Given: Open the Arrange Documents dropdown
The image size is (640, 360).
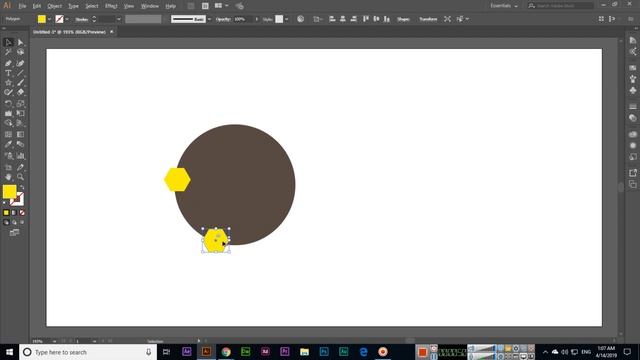Looking at the screenshot, I should pos(222,6).
